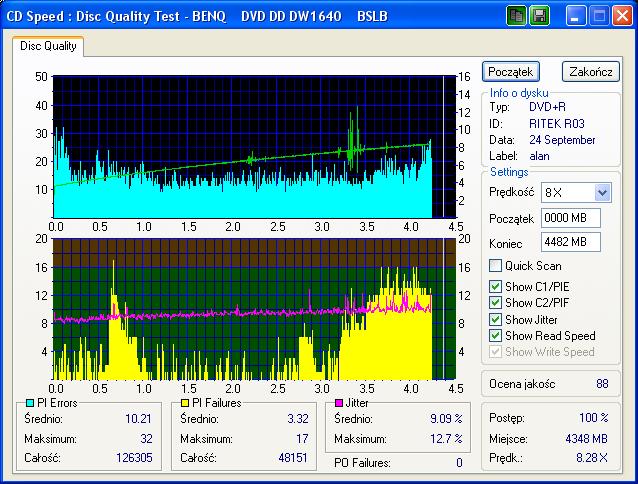Image resolution: width=638 pixels, height=484 pixels.
Task: Click the disc type value DVD+R
Action: (547, 107)
